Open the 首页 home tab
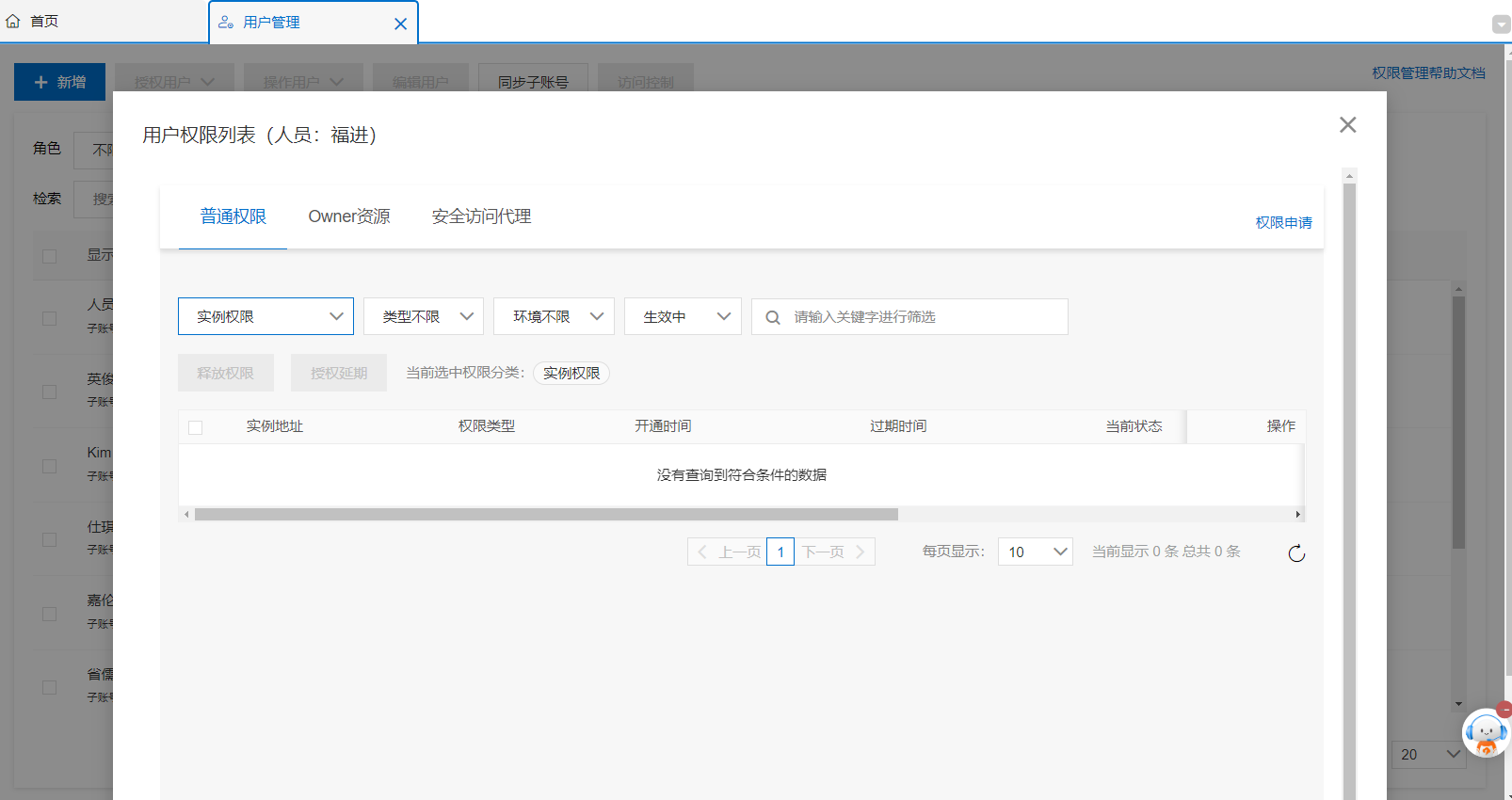 click(32, 22)
